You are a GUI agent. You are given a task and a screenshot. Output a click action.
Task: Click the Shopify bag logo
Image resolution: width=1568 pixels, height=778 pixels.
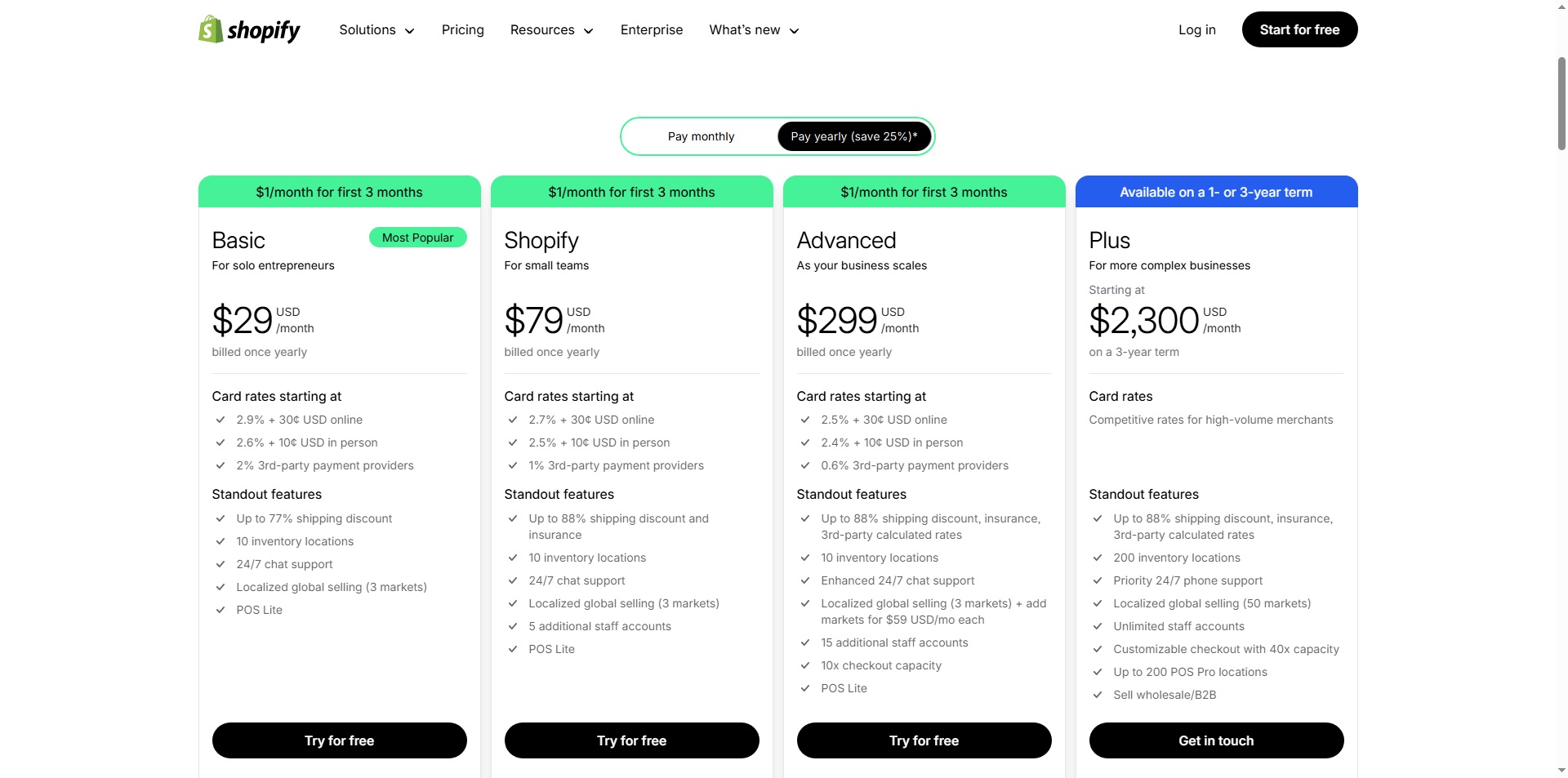coord(211,29)
